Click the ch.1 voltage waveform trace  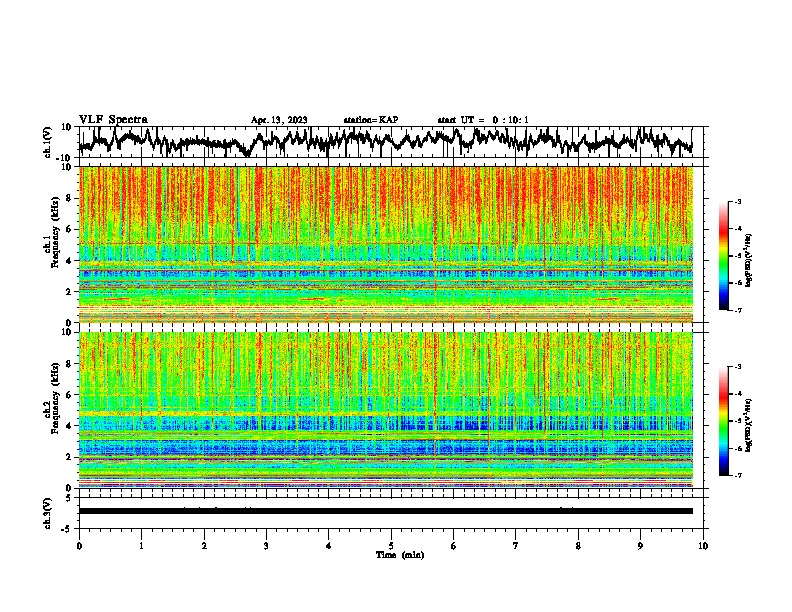(386, 141)
